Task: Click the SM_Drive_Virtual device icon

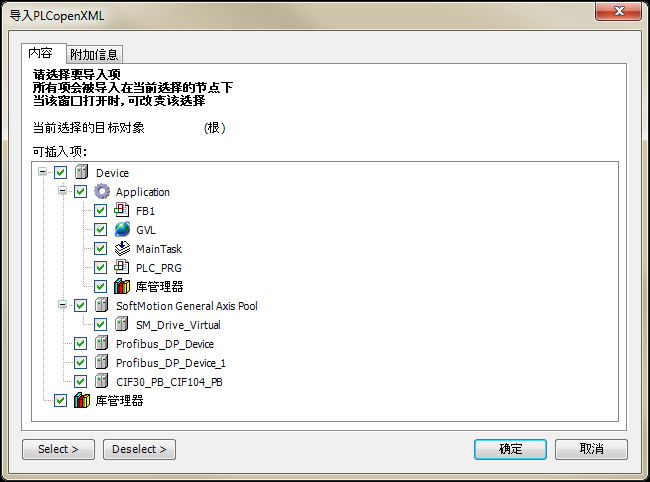Action: click(x=121, y=324)
